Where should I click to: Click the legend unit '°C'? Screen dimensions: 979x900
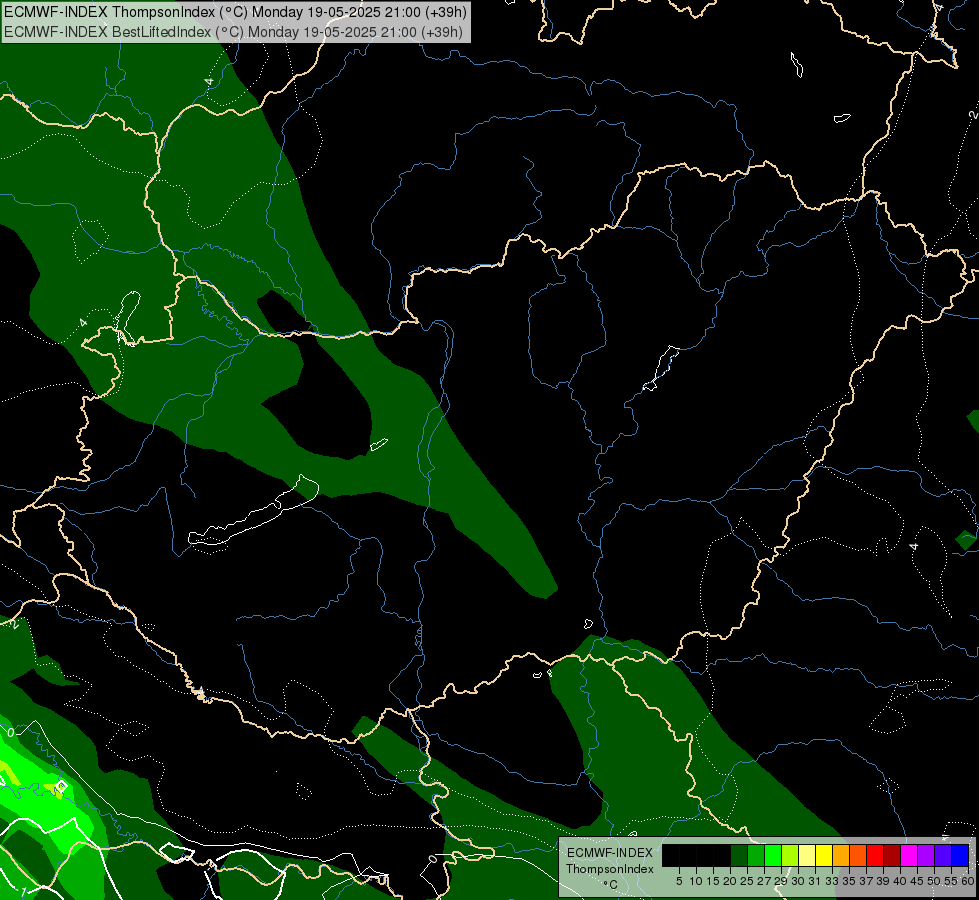tap(611, 885)
